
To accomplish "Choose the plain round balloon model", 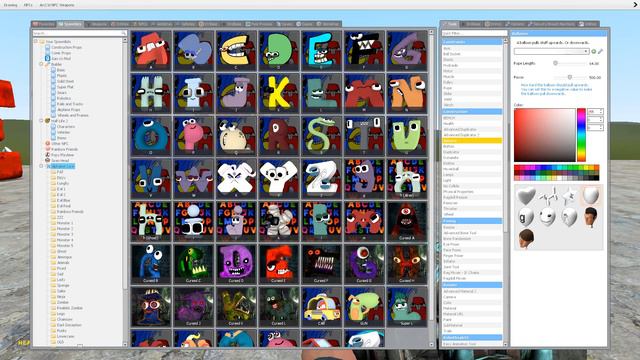I will 590,196.
